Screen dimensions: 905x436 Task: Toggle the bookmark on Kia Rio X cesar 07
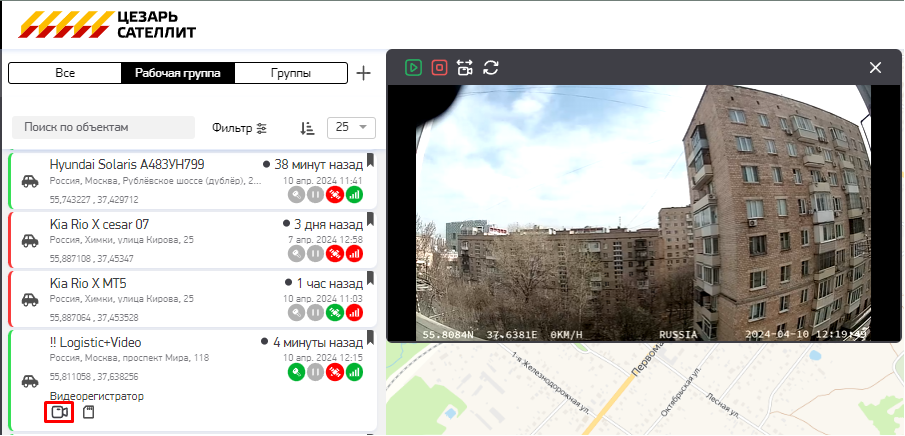click(371, 219)
